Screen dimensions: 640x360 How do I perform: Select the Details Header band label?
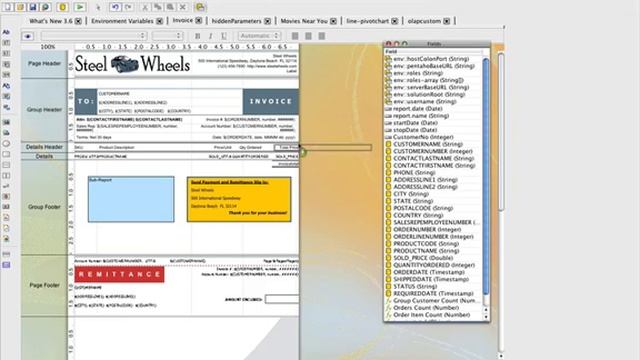coord(44,147)
